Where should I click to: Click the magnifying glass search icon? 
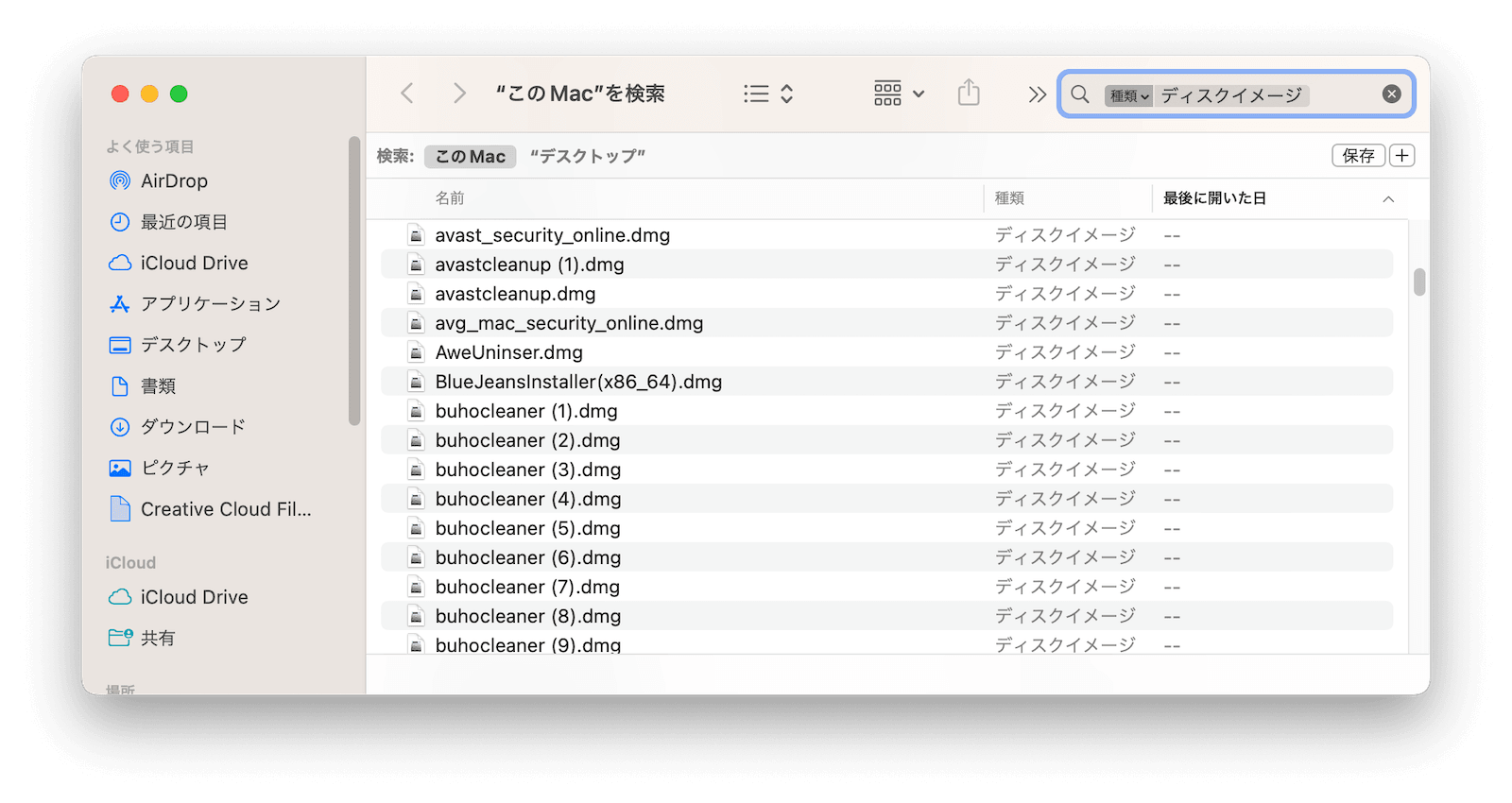(x=1080, y=94)
